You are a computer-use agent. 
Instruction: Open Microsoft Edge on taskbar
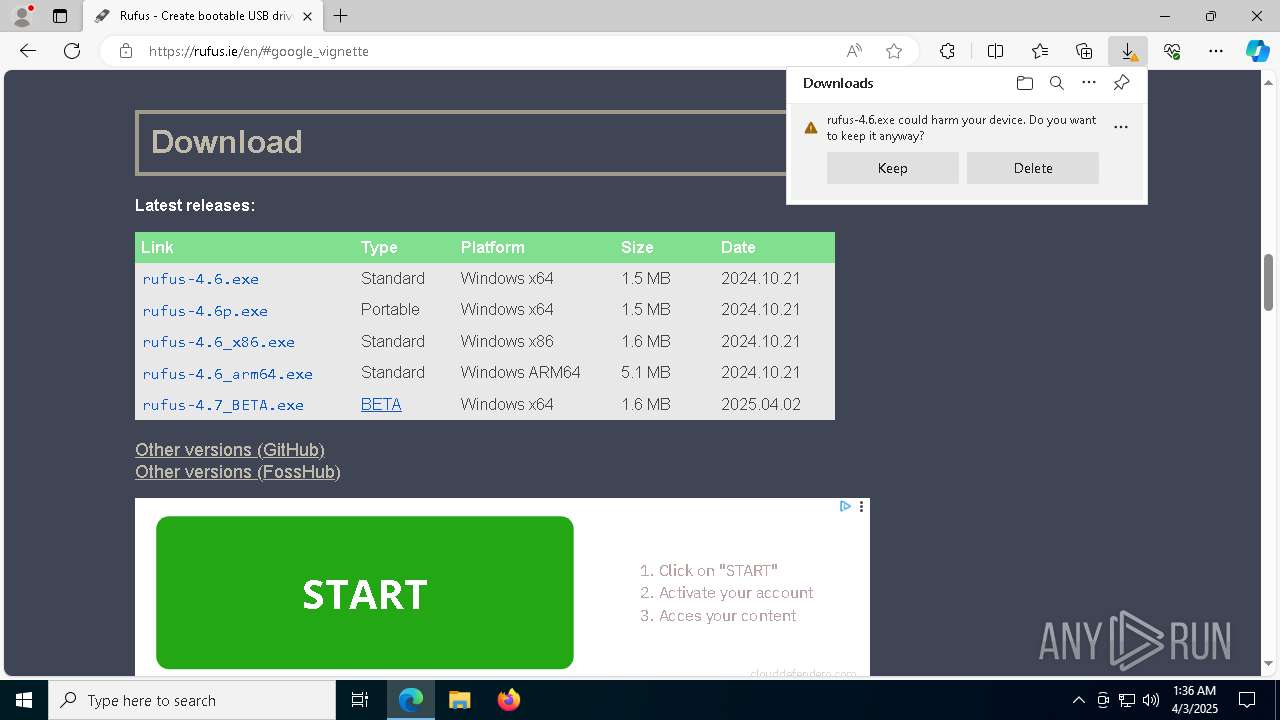[411, 700]
